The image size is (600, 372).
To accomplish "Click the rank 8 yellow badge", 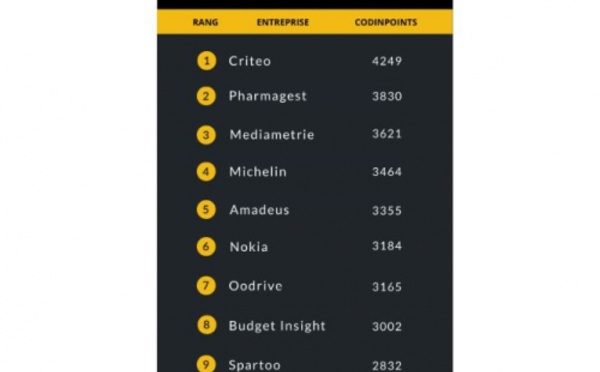I will (x=207, y=325).
